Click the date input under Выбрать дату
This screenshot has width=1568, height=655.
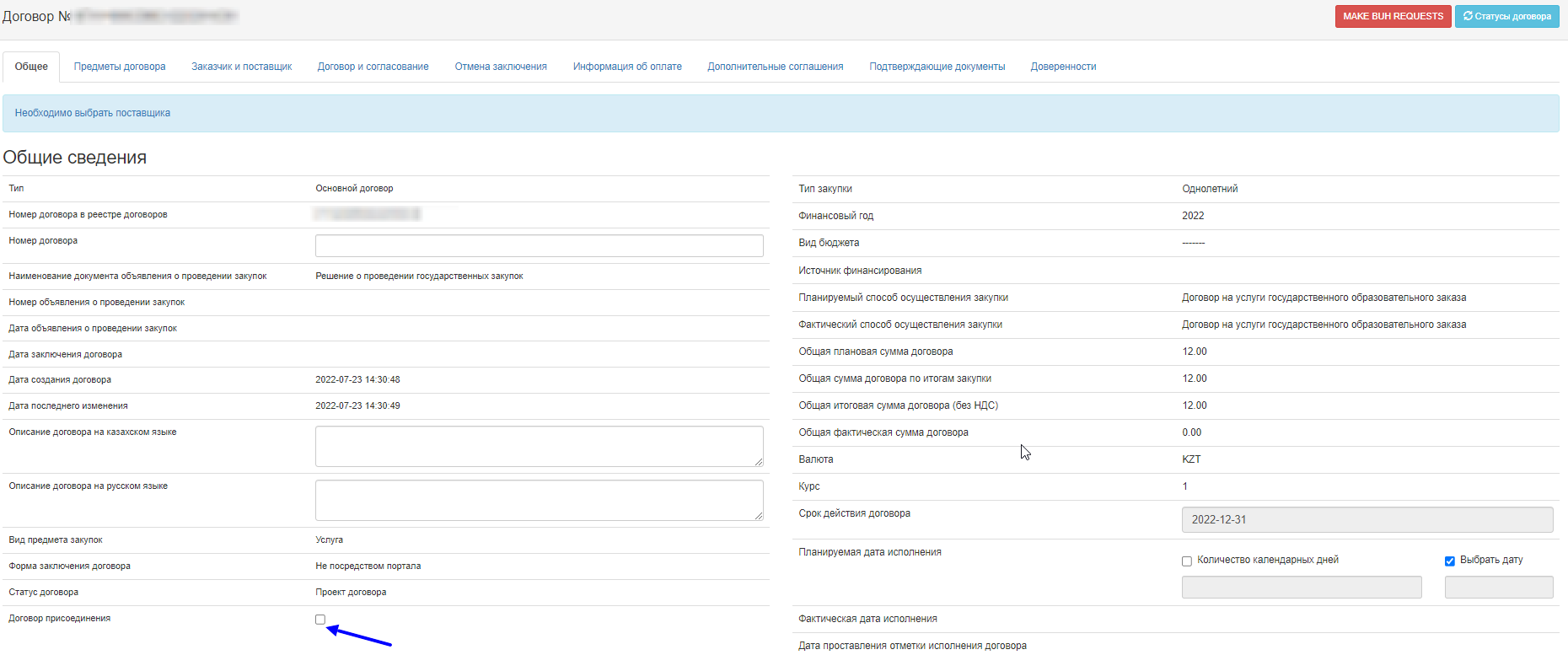pyautogui.click(x=1498, y=588)
